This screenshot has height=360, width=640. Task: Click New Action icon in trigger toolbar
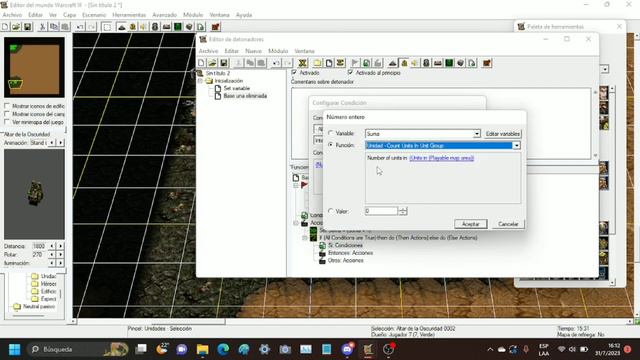tap(378, 63)
